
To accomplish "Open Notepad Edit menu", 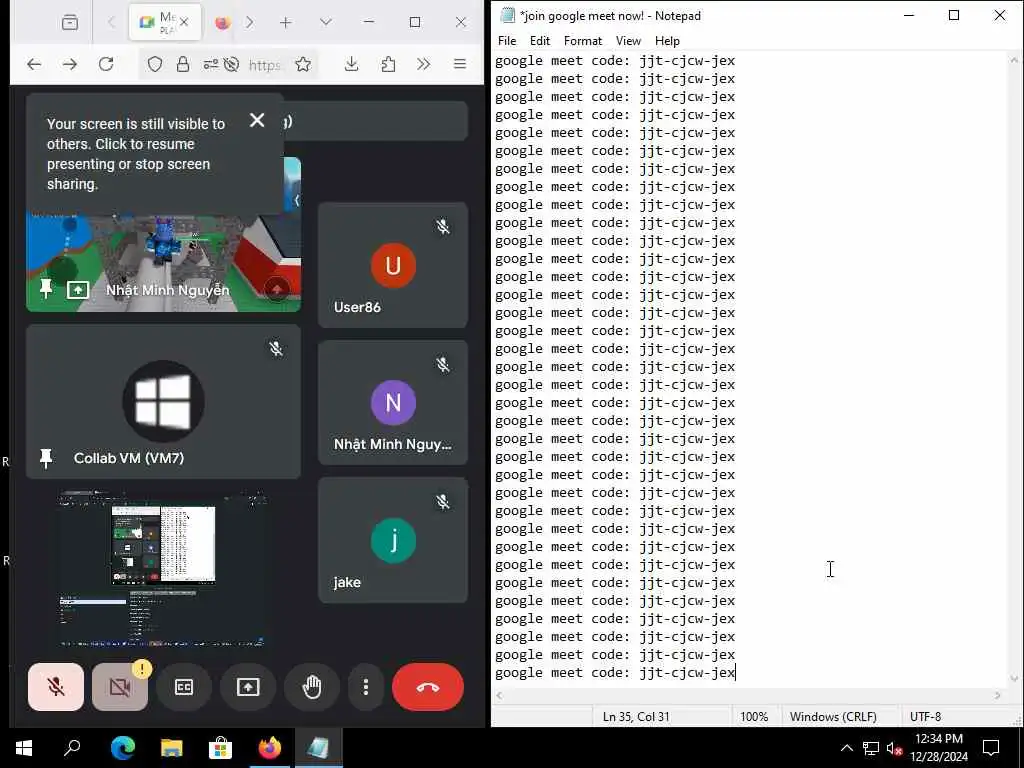I will (x=539, y=40).
